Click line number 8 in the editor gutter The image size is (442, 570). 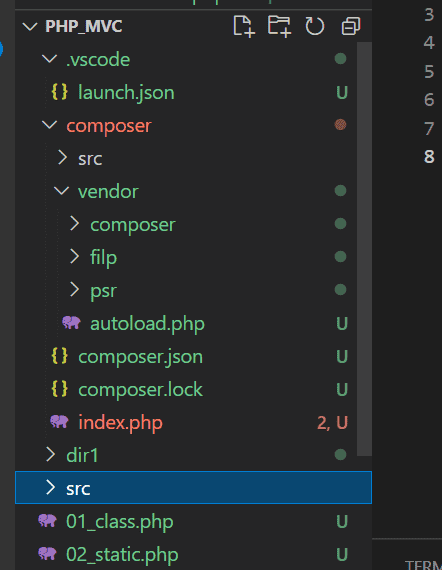pyautogui.click(x=429, y=157)
